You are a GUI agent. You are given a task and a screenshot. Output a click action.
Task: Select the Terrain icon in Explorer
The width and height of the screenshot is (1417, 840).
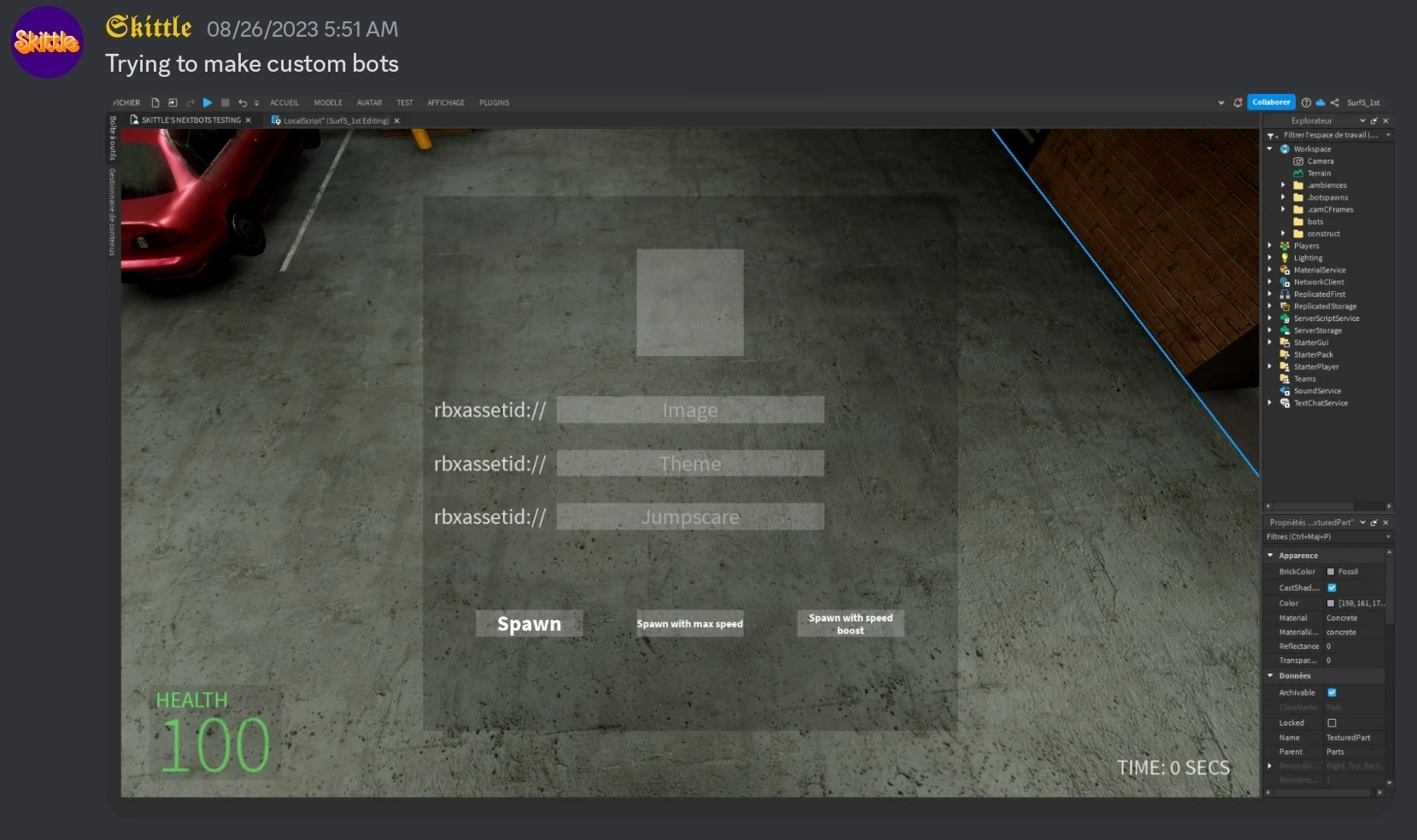[x=1298, y=173]
